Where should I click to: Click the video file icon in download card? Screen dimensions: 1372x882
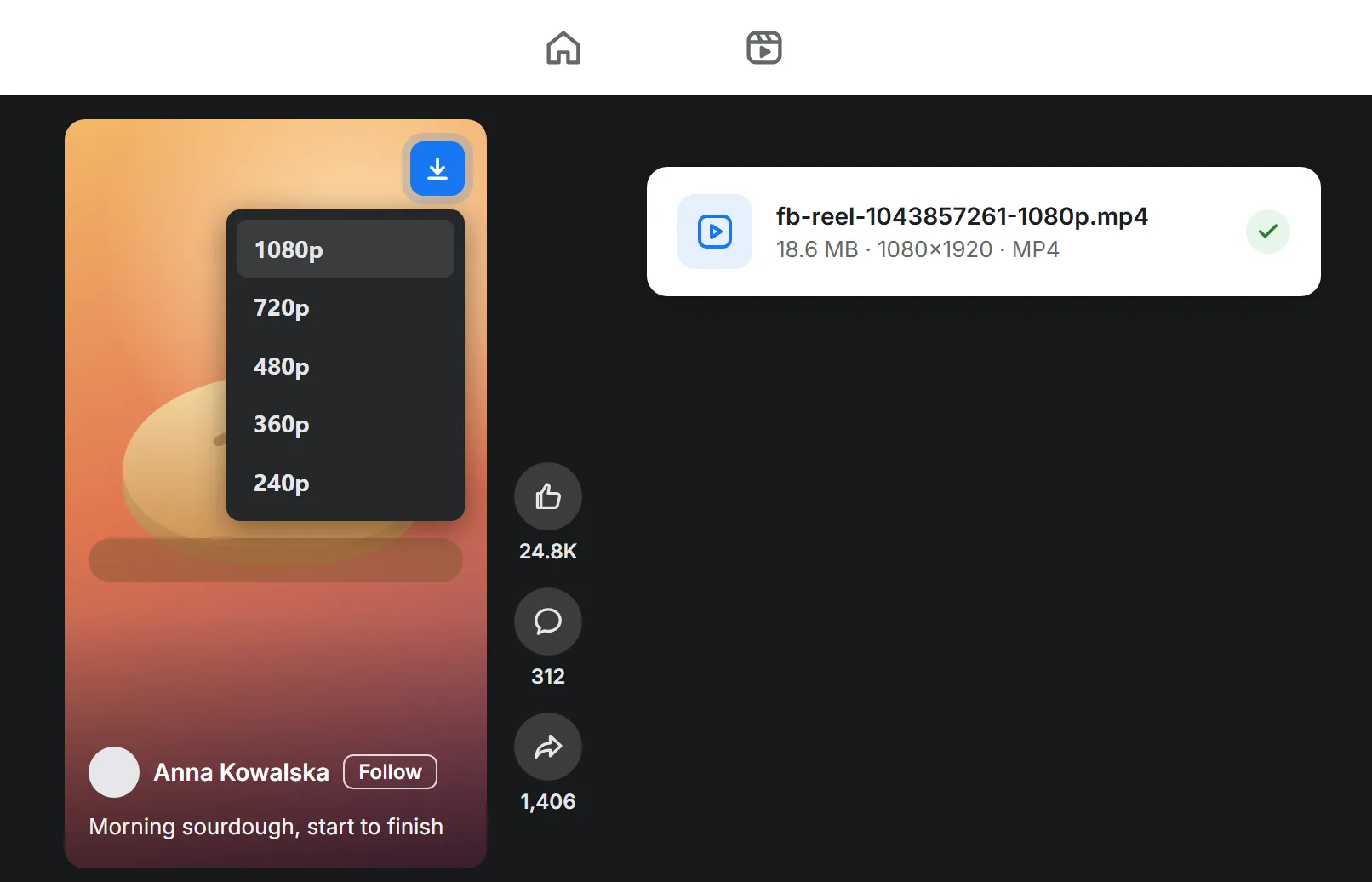715,232
